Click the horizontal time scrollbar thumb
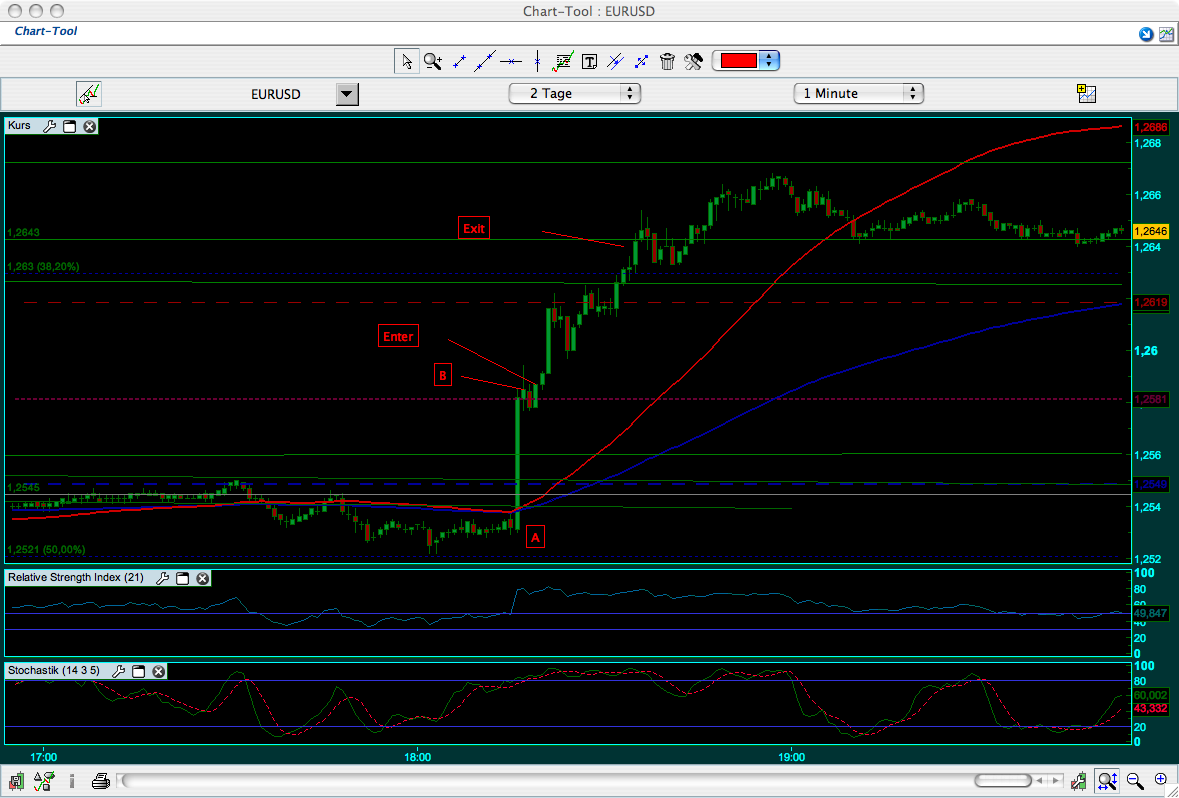The width and height of the screenshot is (1179, 798). [x=1003, y=781]
